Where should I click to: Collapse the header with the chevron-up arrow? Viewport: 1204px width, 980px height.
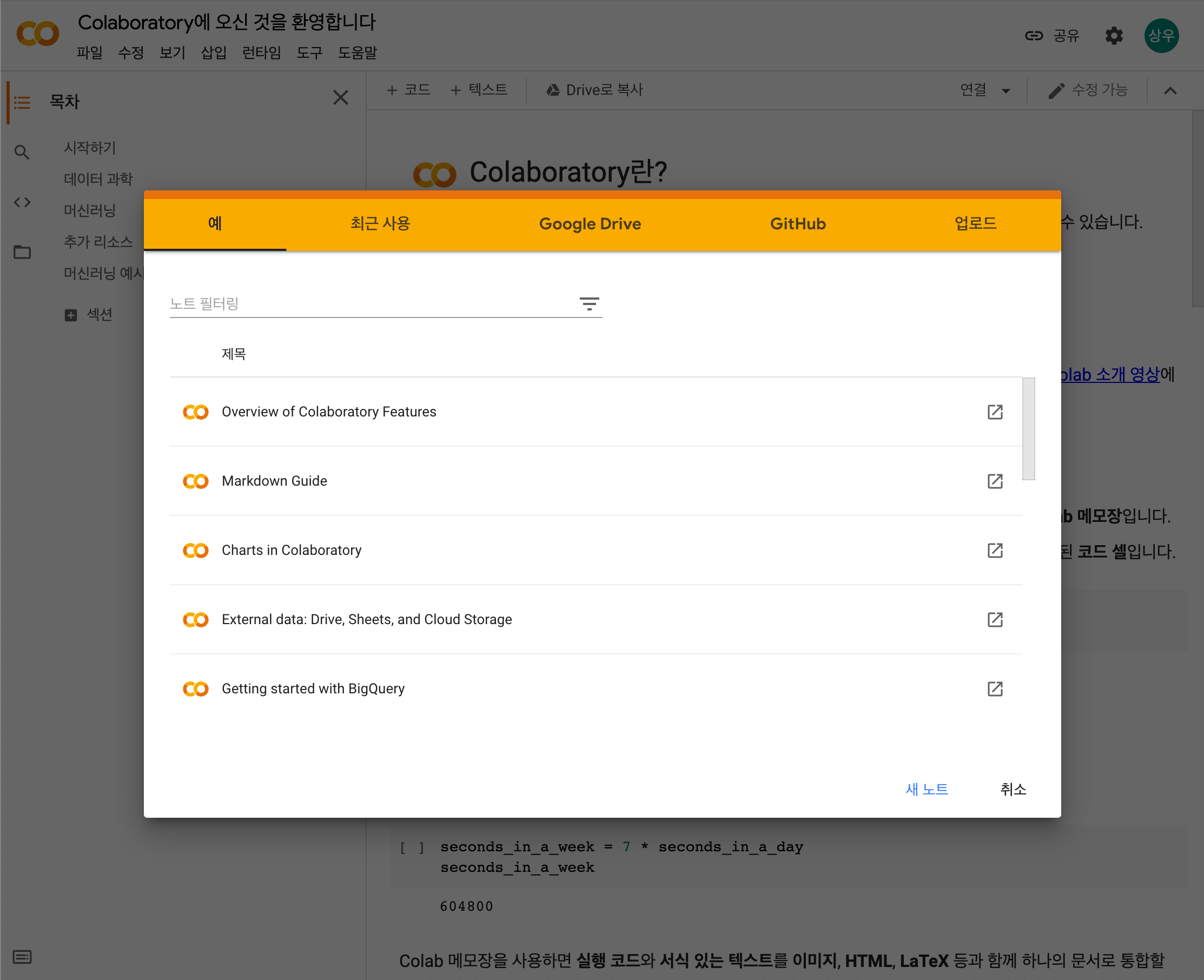point(1170,91)
